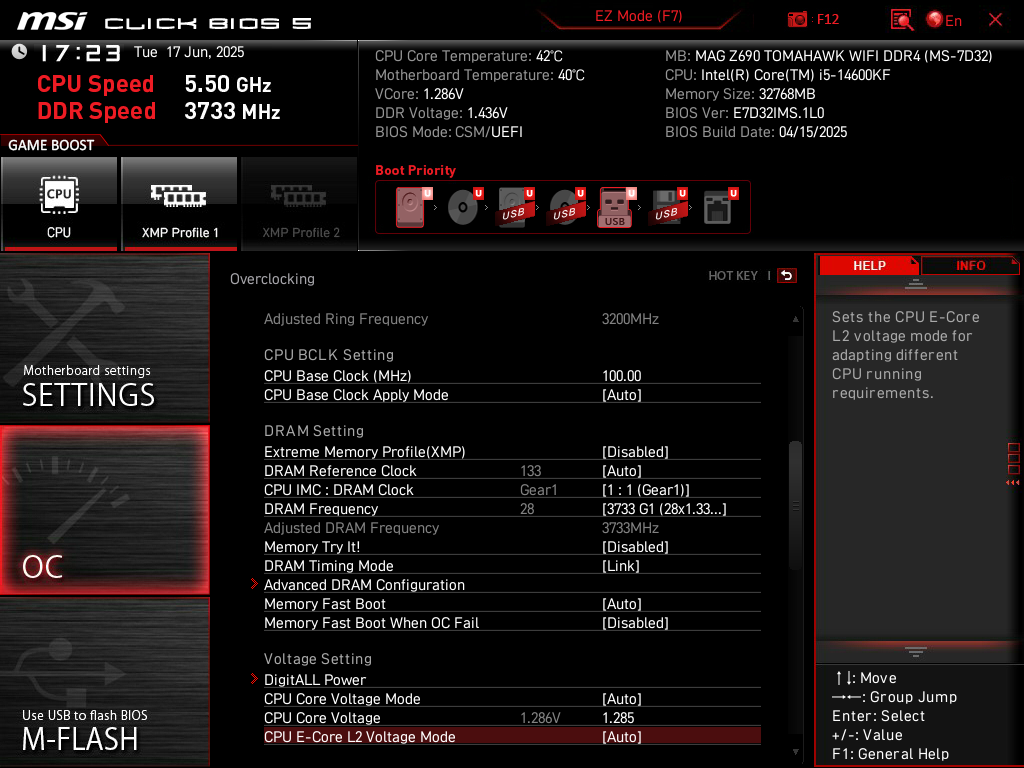Screen dimensions: 1024x768
Task: Select the USB hard disk boot device
Action: (x=516, y=207)
